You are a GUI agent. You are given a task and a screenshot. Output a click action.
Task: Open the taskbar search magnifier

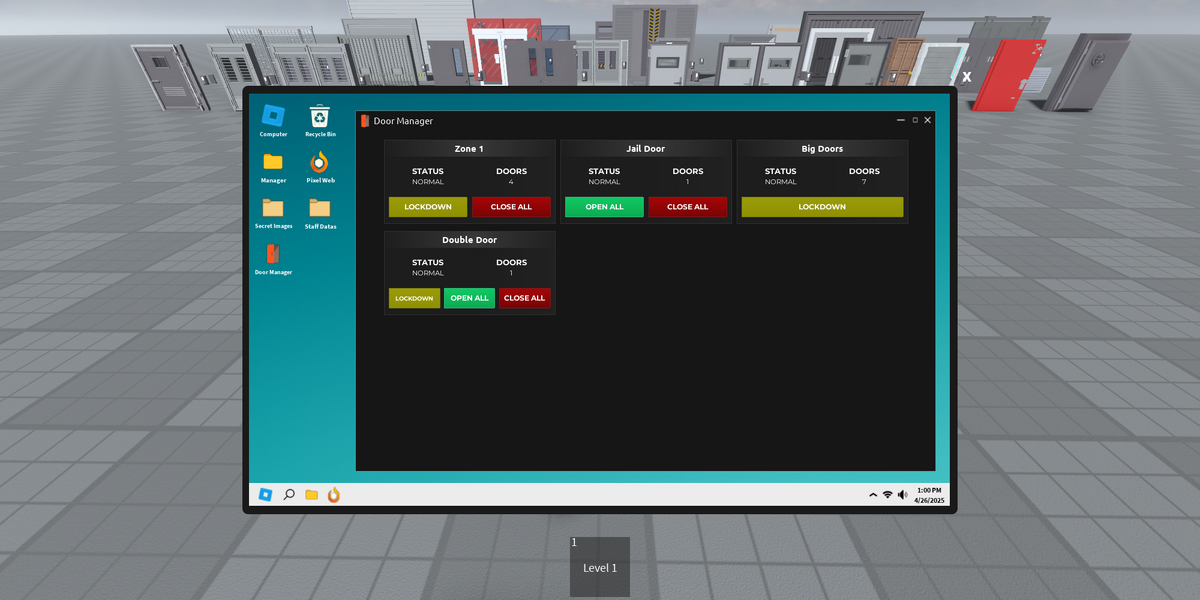tap(289, 494)
